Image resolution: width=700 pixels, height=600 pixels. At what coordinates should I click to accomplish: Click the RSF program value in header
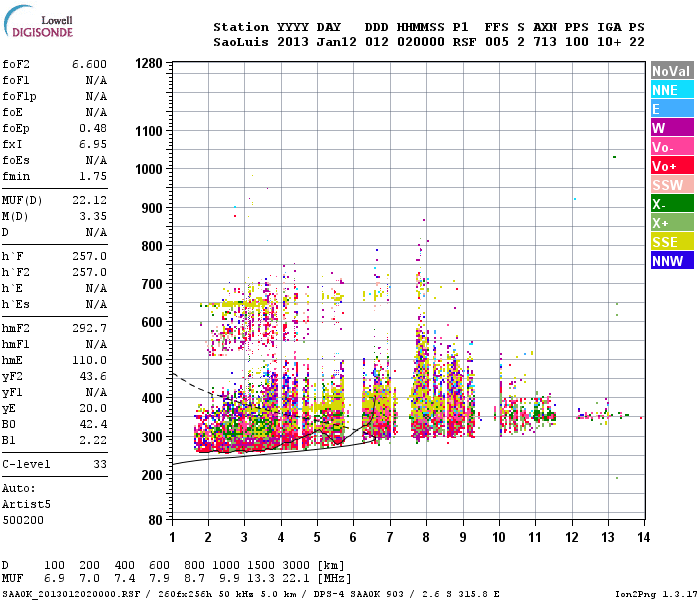pyautogui.click(x=464, y=42)
